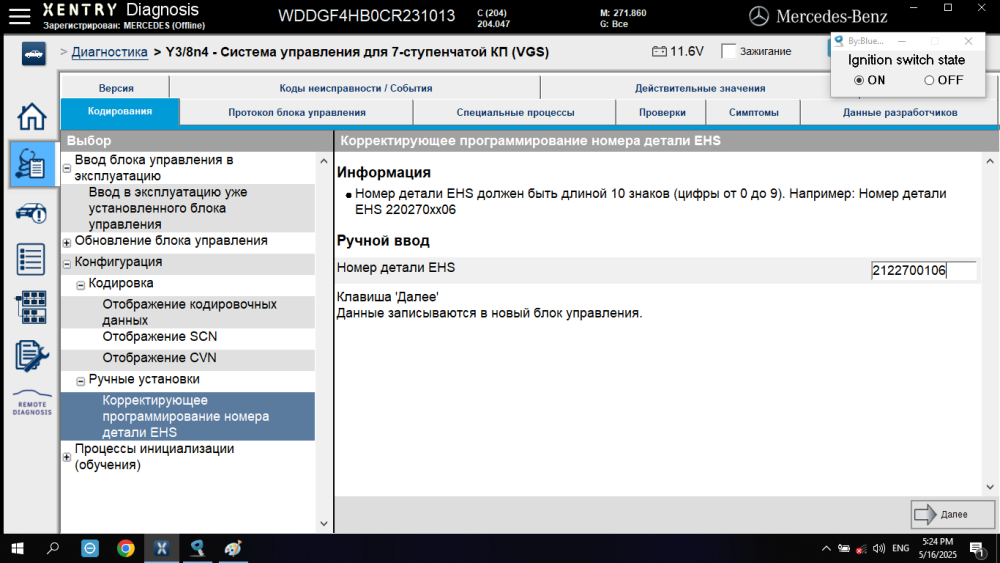Click tree panel scroll down arrow
Image resolution: width=1000 pixels, height=563 pixels.
[323, 523]
